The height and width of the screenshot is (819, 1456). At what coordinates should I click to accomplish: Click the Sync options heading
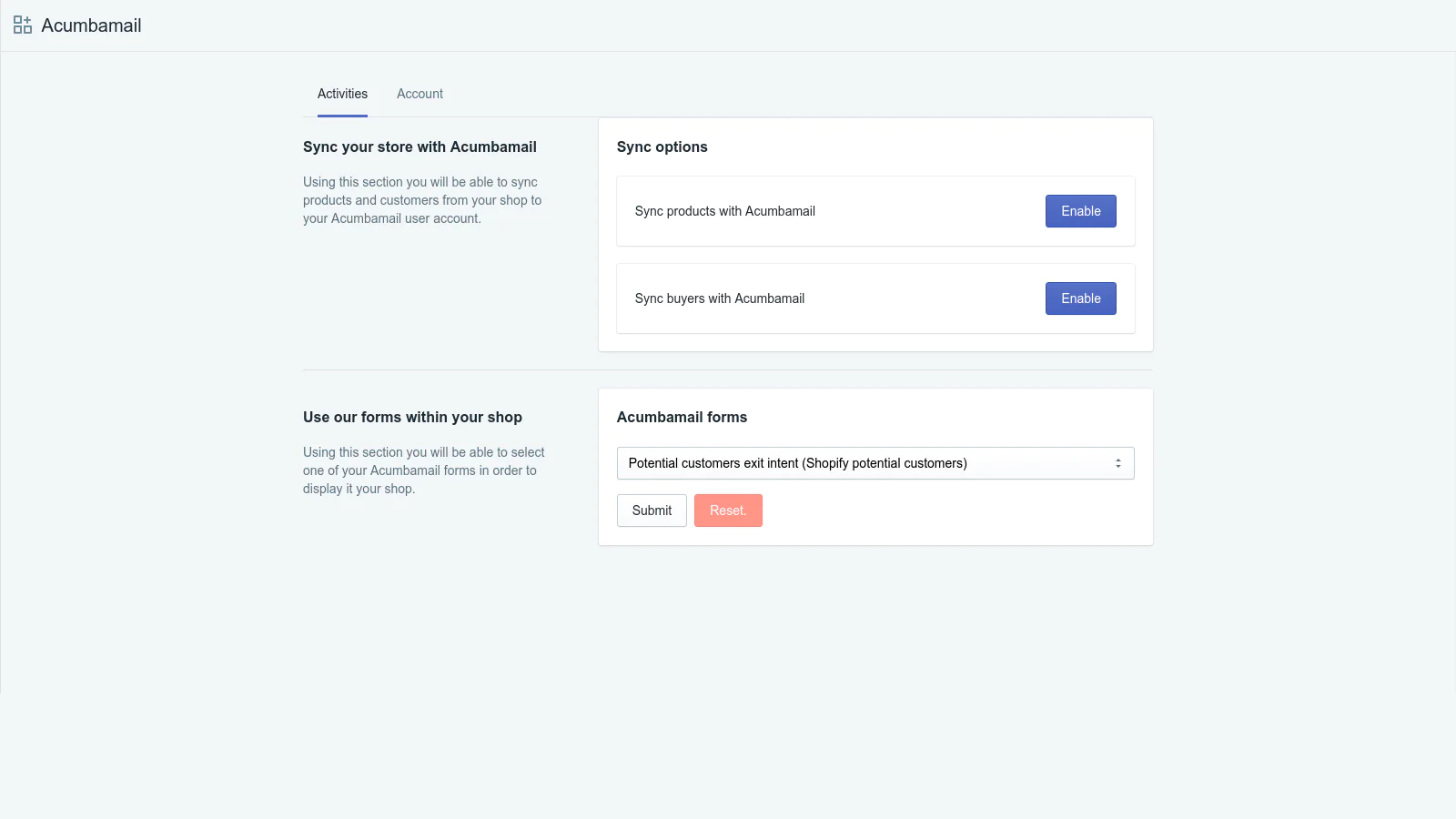coord(662,147)
